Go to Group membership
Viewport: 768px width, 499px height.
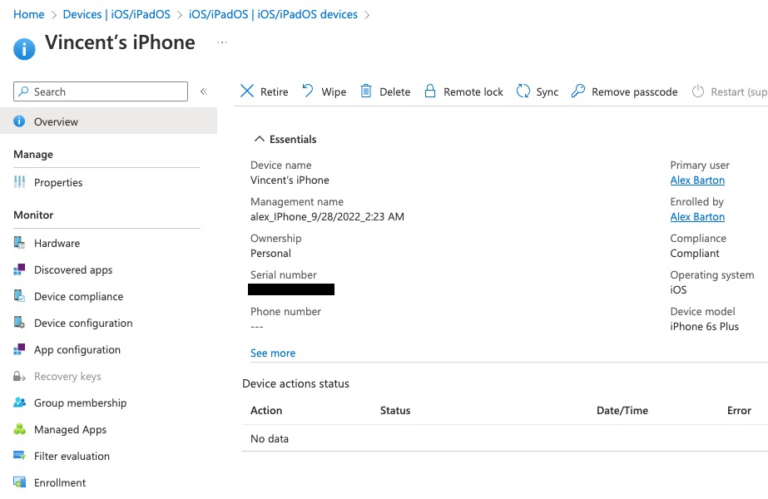(80, 403)
